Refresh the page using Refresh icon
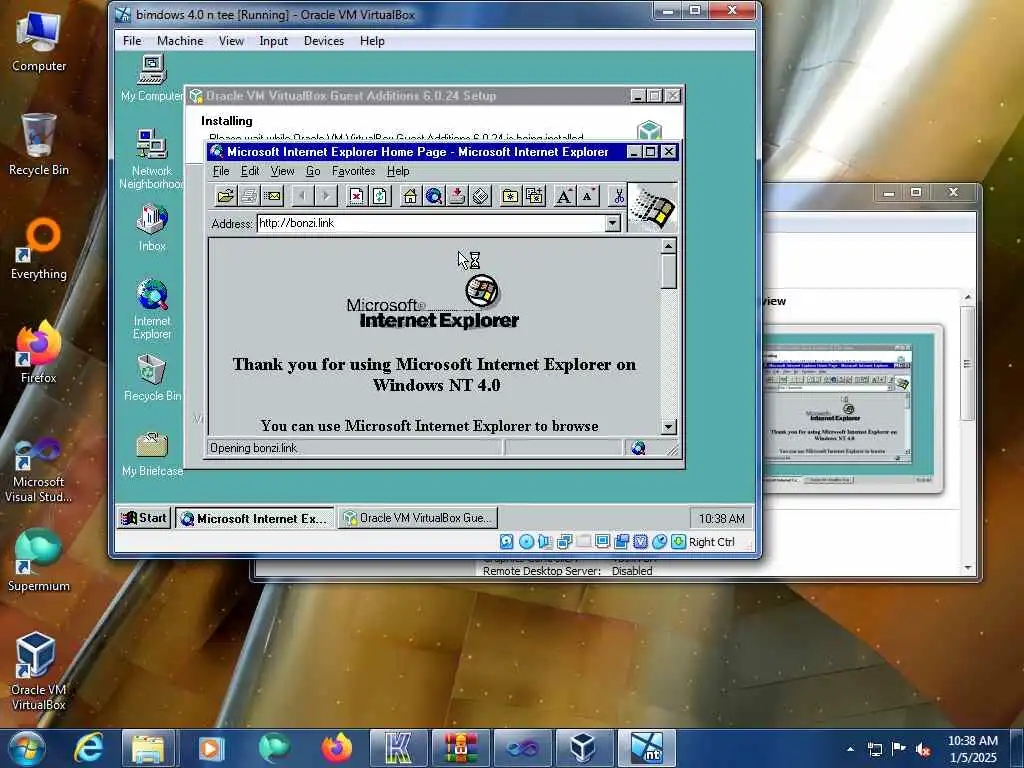 coord(380,196)
